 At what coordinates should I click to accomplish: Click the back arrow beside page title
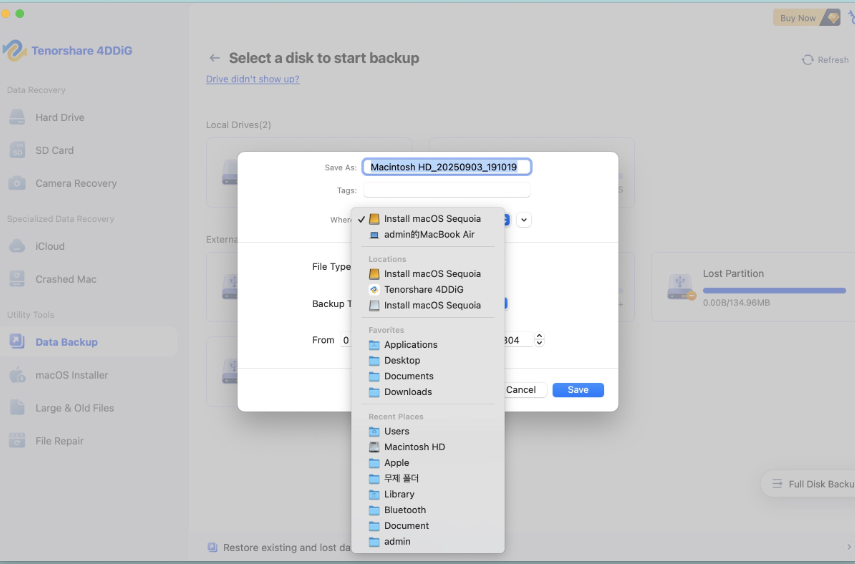(214, 58)
